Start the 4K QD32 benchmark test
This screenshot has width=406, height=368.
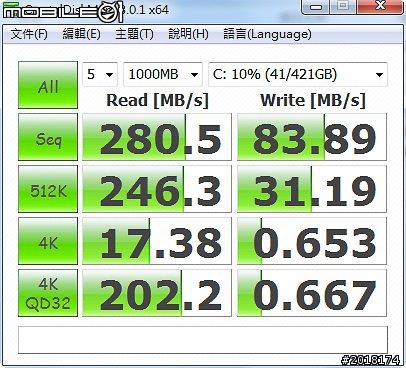(48, 293)
